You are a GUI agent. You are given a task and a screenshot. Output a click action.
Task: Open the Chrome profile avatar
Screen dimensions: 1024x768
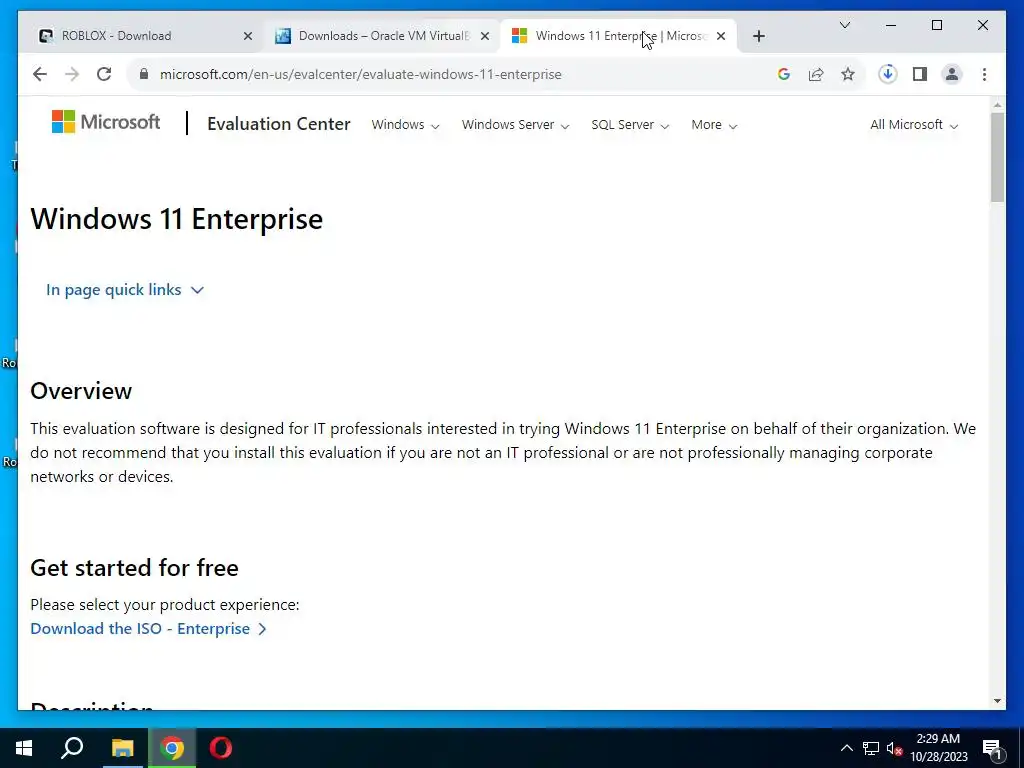tap(952, 74)
